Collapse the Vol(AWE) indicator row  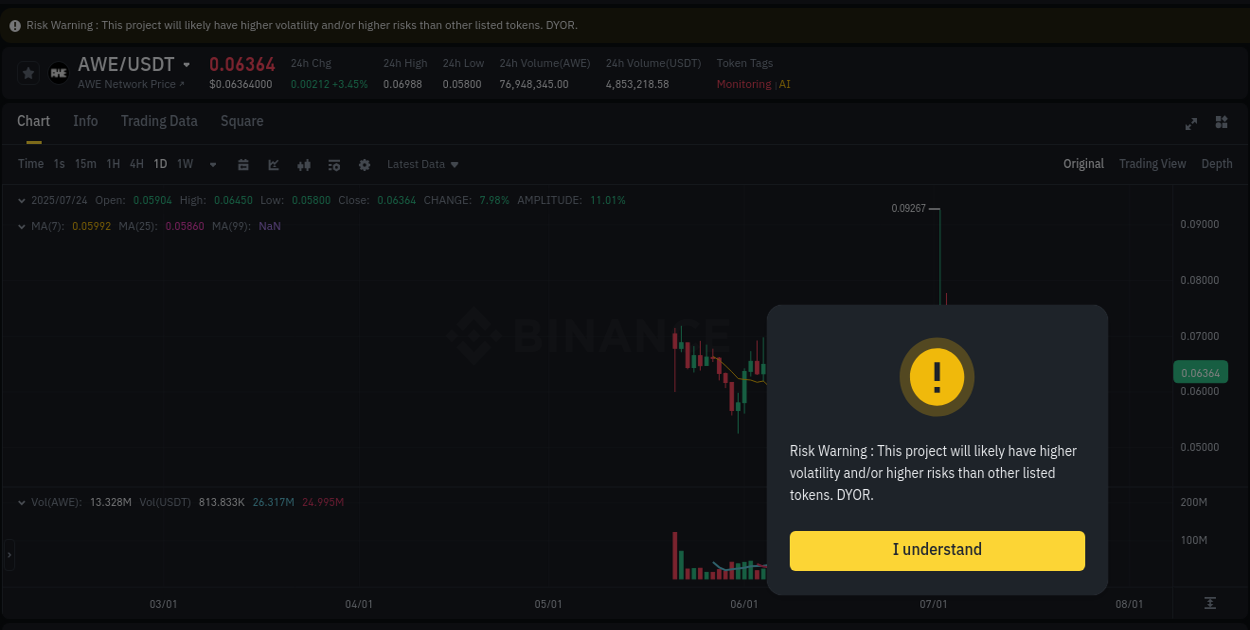[22, 502]
